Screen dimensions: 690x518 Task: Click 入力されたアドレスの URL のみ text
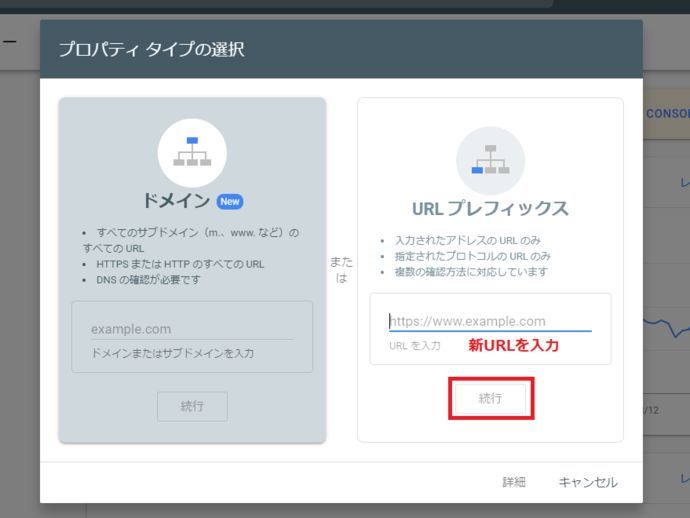click(x=467, y=240)
